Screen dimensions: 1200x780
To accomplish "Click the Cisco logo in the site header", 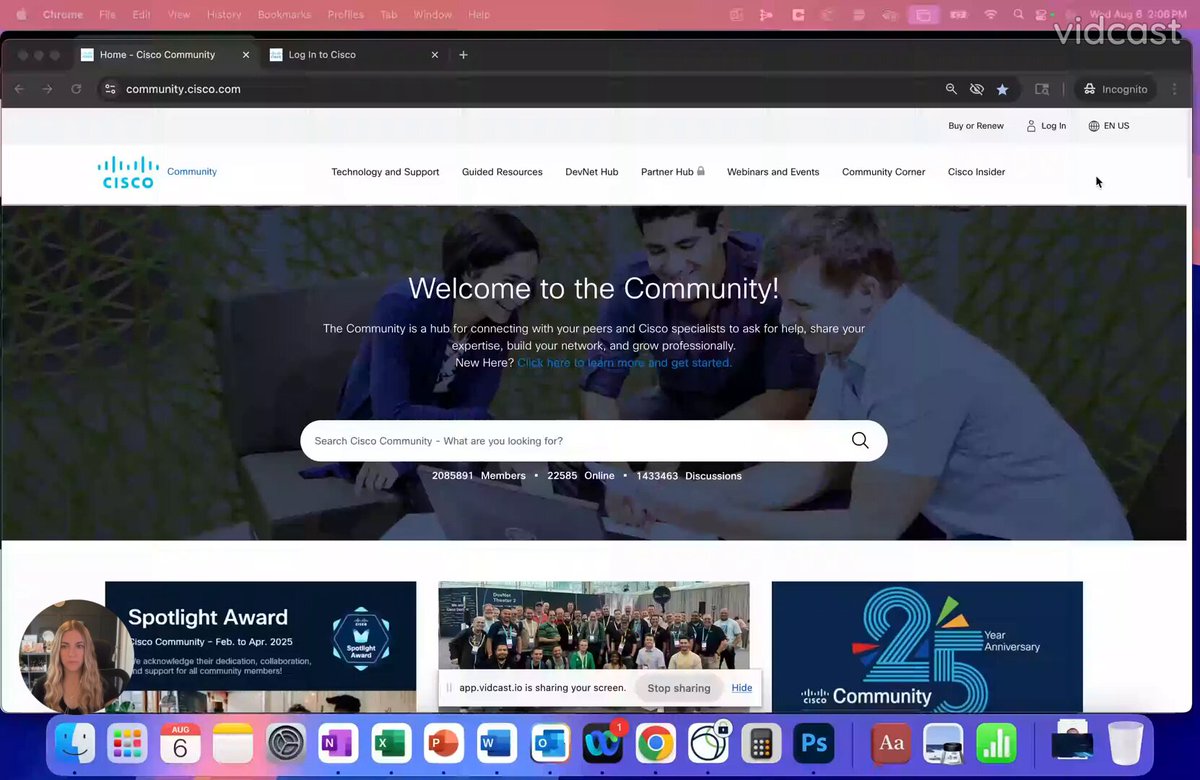I will coord(128,172).
